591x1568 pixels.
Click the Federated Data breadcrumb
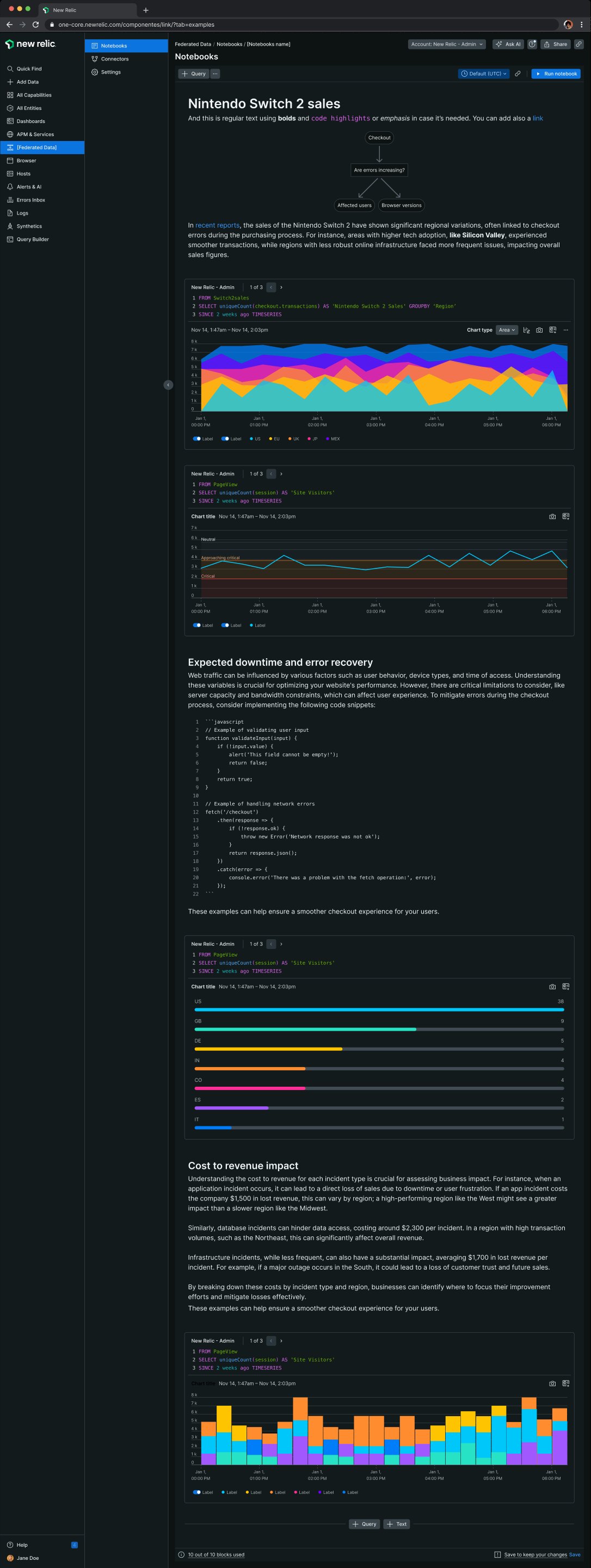(193, 44)
